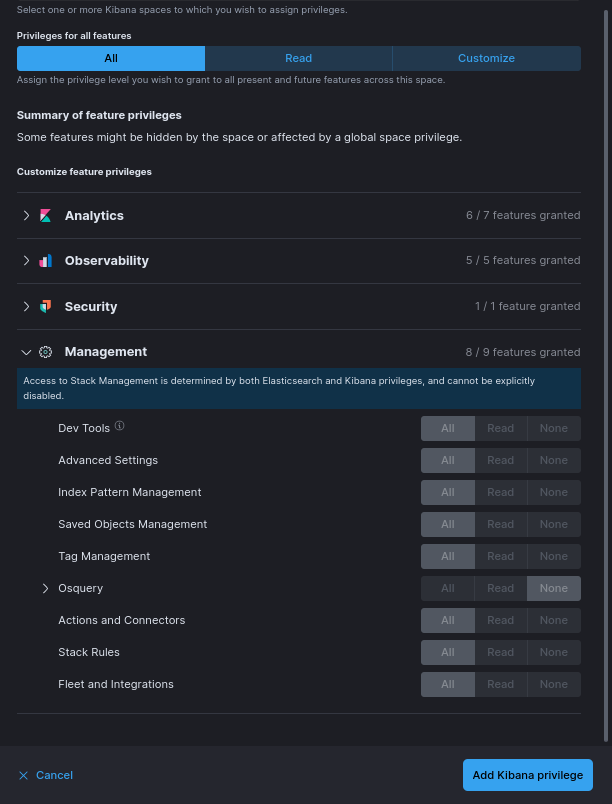This screenshot has width=612, height=804.
Task: Click the Add Kibana privilege button
Action: click(527, 775)
